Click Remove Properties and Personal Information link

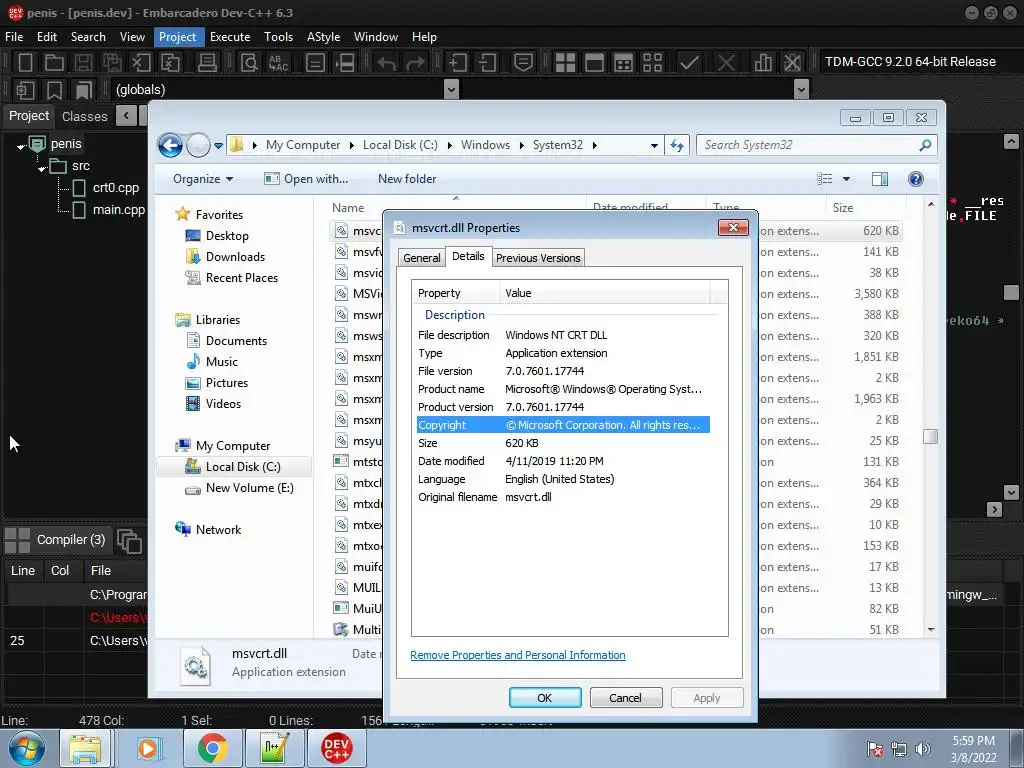tap(518, 655)
